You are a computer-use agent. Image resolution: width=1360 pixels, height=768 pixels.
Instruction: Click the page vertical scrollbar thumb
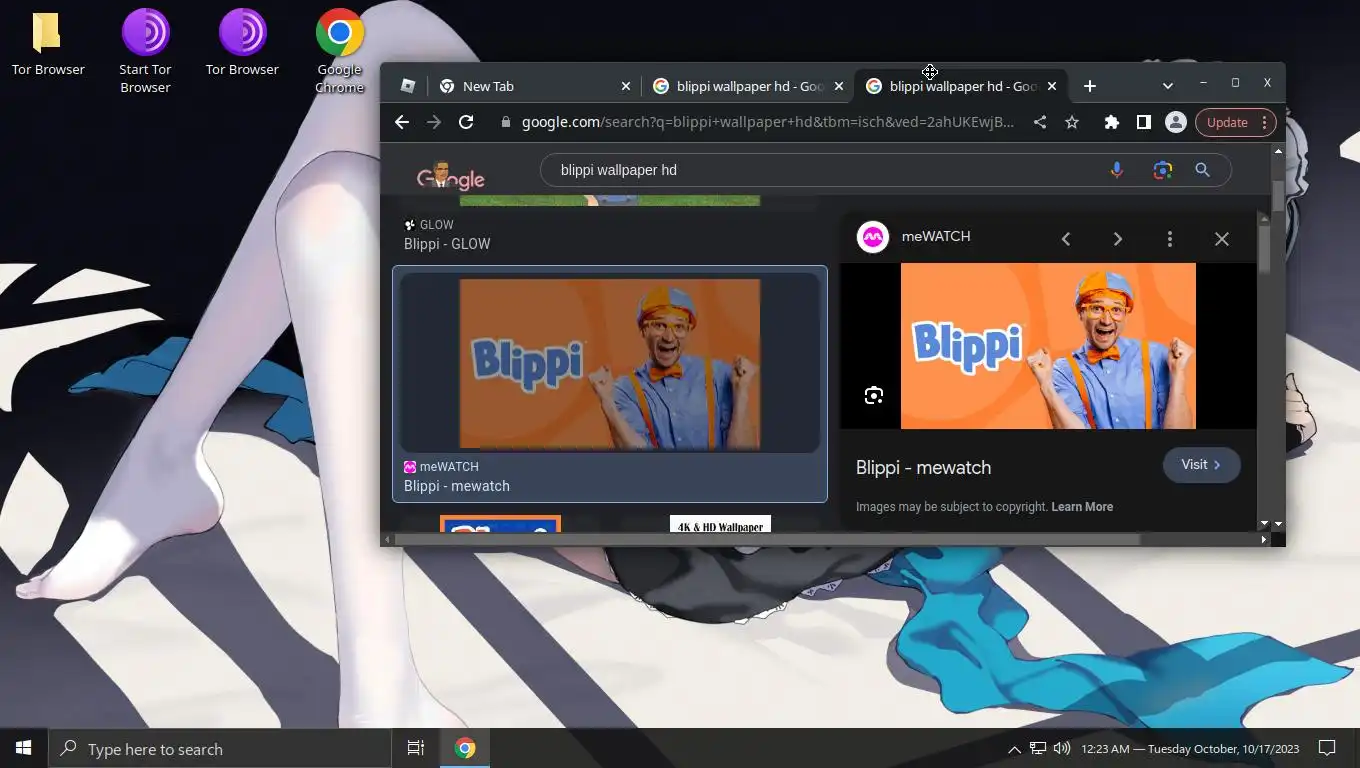coord(1278,195)
